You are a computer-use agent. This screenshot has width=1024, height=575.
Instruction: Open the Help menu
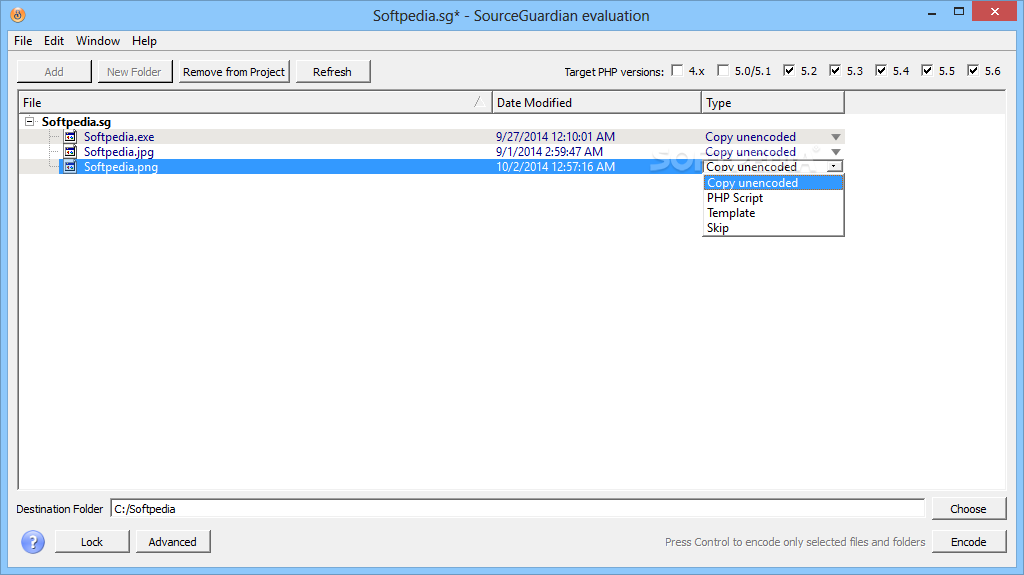pos(144,41)
